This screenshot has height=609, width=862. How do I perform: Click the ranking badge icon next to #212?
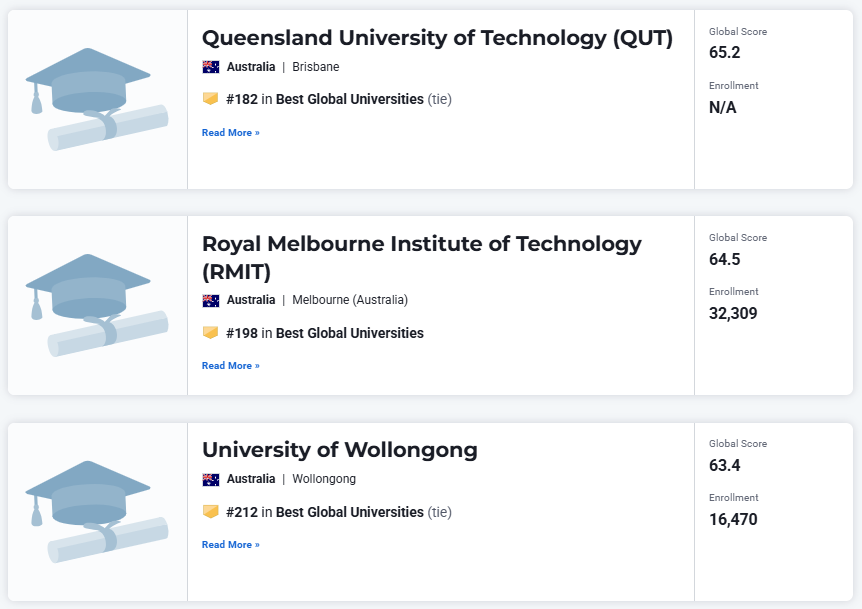pyautogui.click(x=210, y=512)
